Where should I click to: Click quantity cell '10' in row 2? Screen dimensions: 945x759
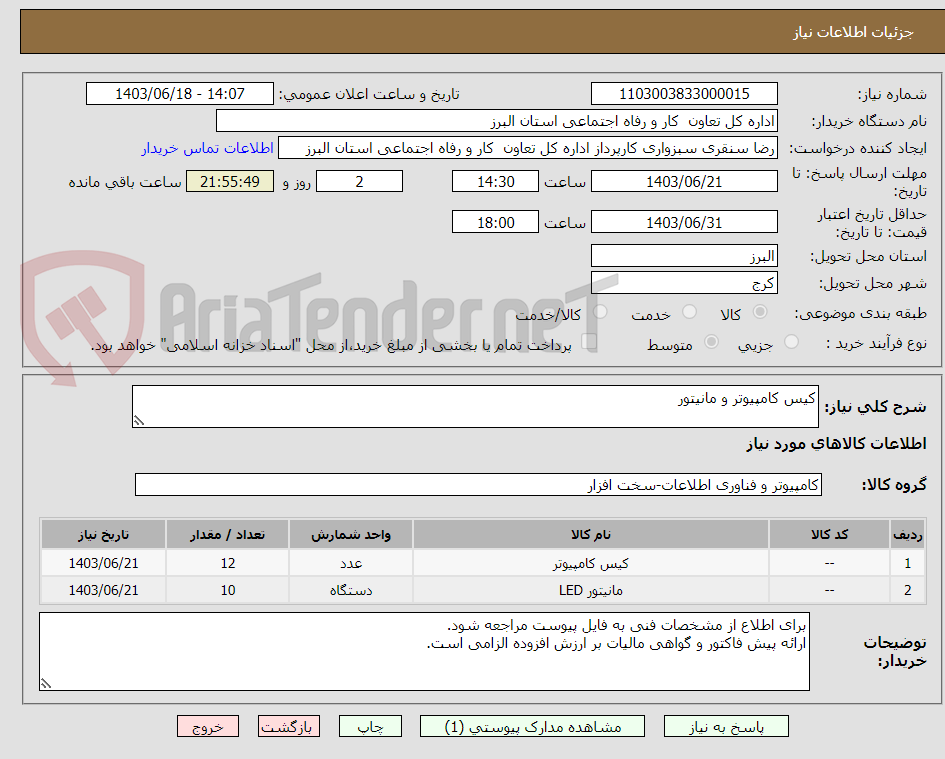tap(227, 590)
